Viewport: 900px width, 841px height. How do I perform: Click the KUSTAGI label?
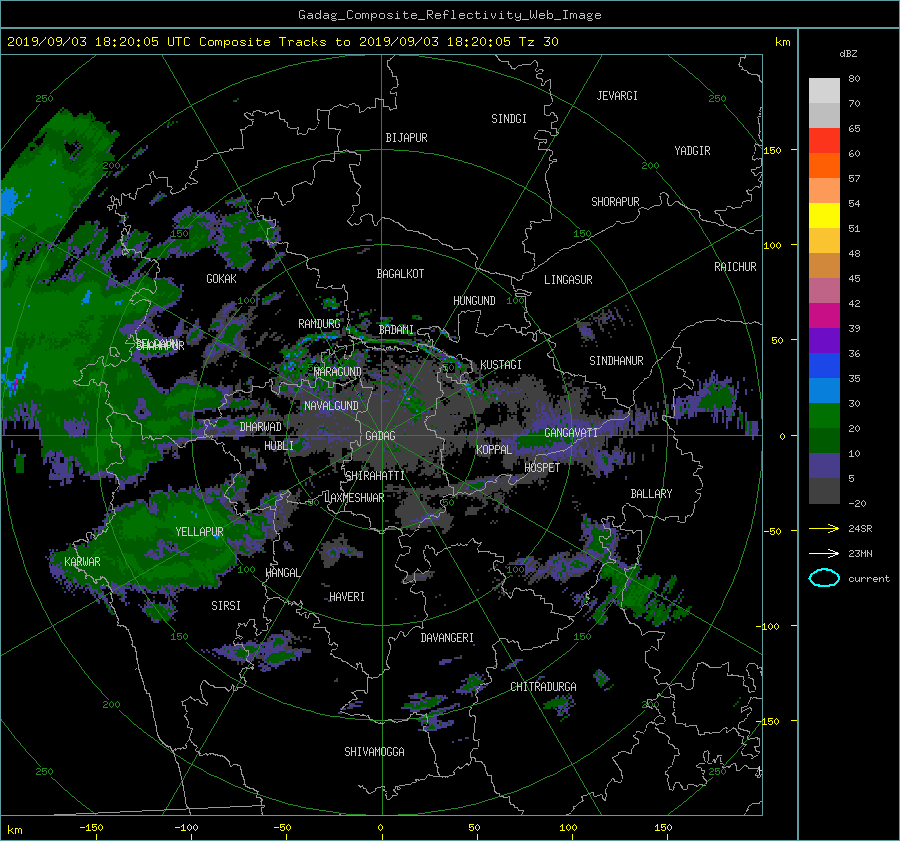coord(501,365)
